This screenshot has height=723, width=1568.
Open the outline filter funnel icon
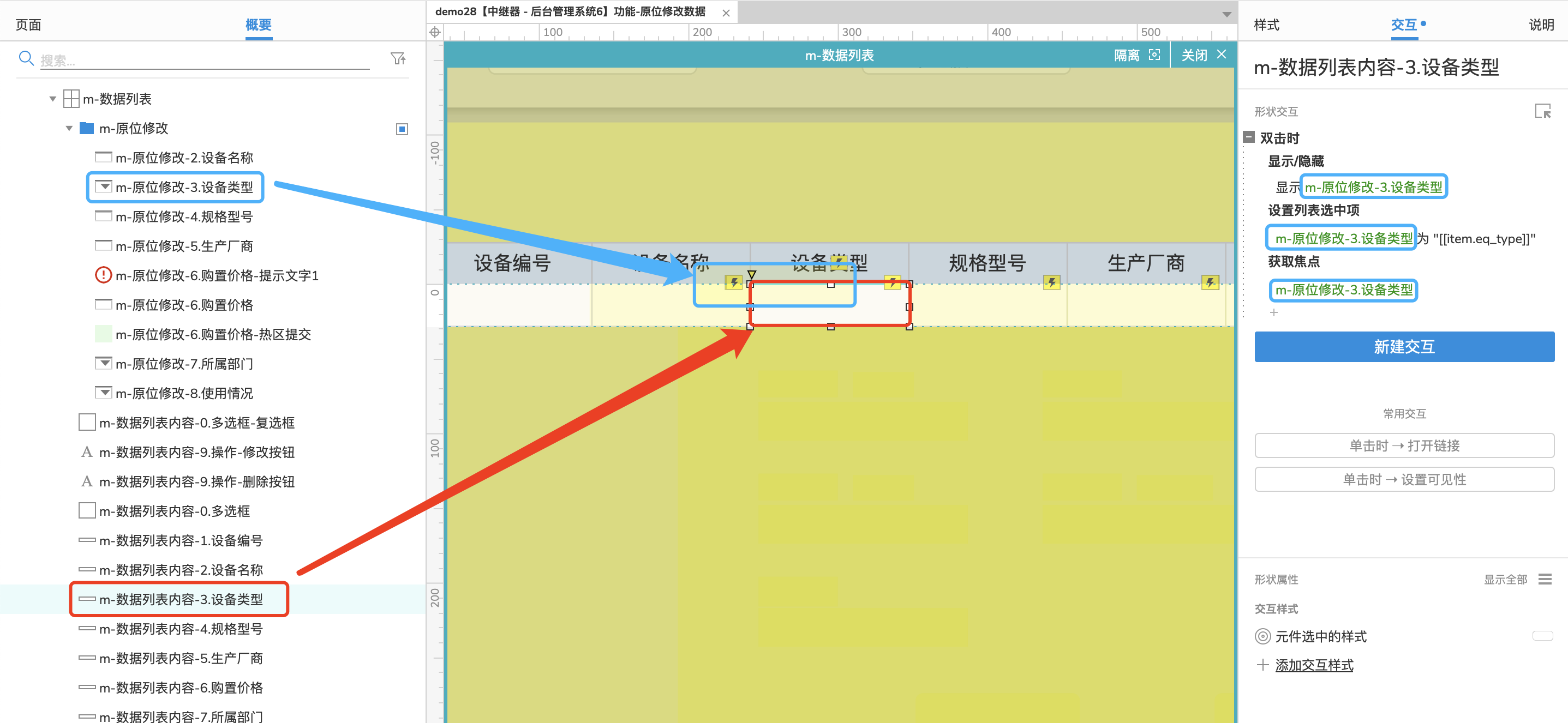coord(398,58)
